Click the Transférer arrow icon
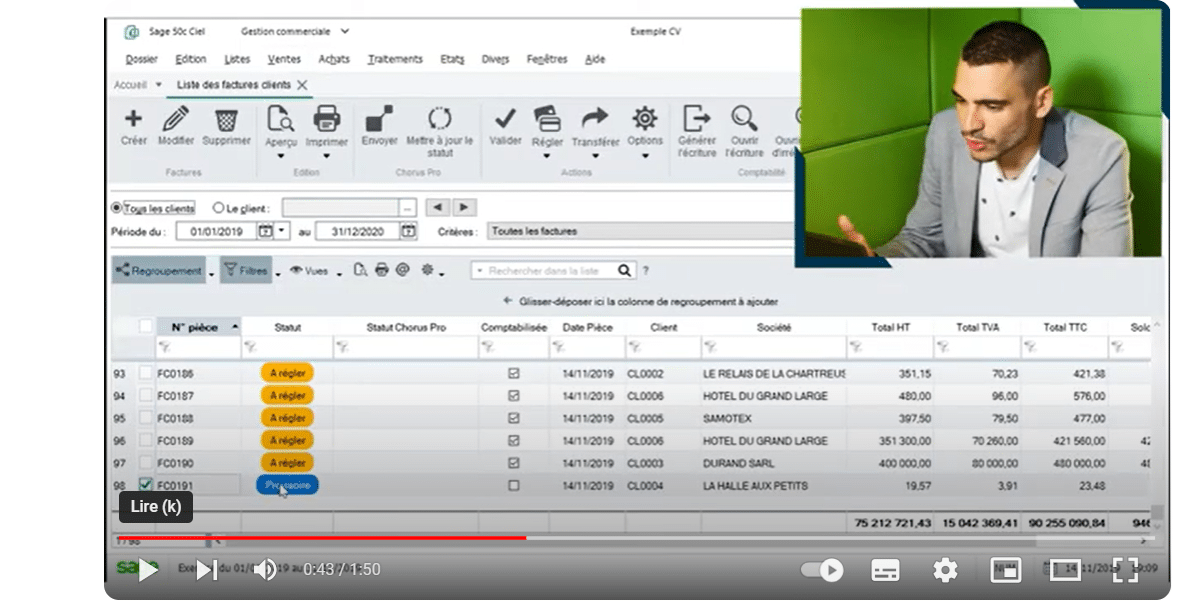 [x=595, y=119]
